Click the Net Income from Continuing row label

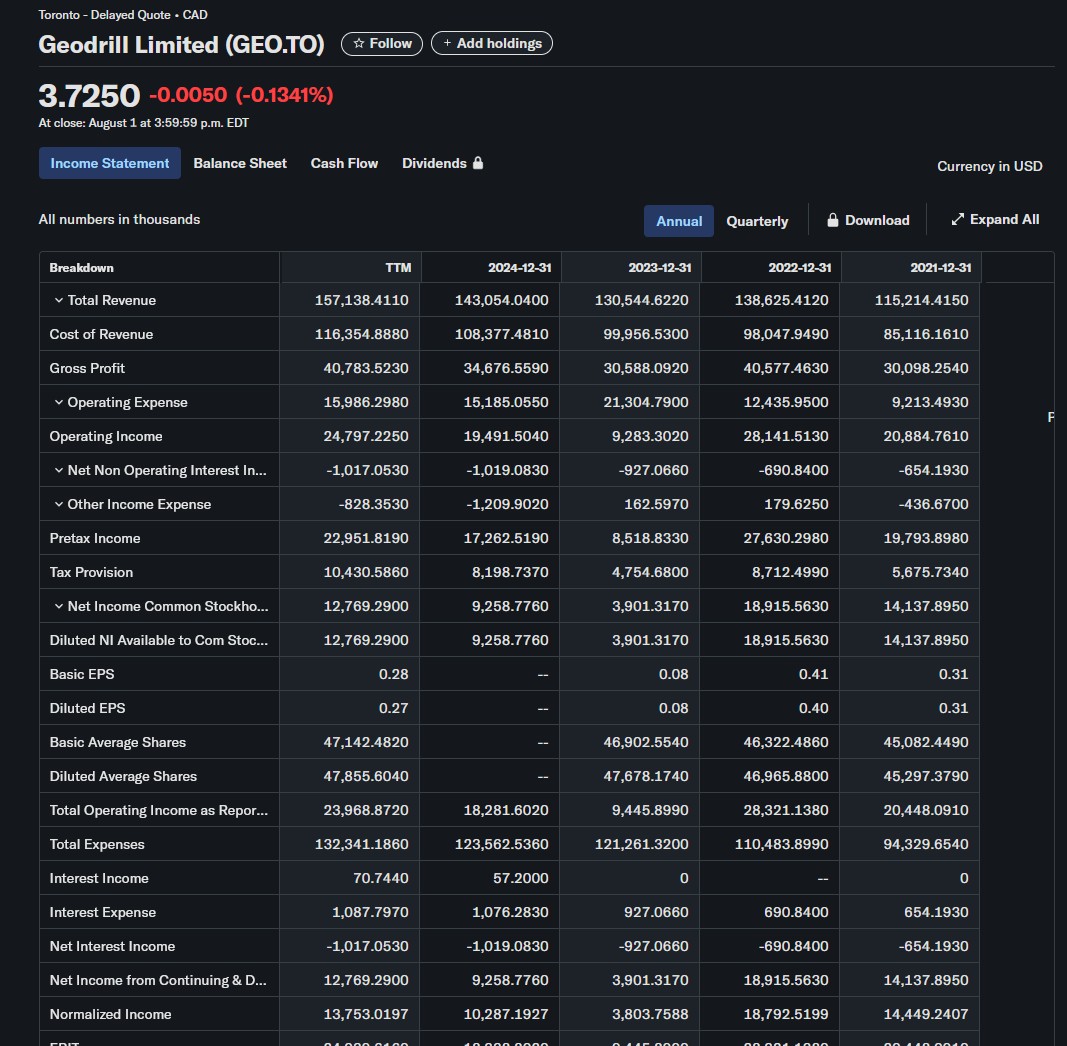(x=158, y=981)
